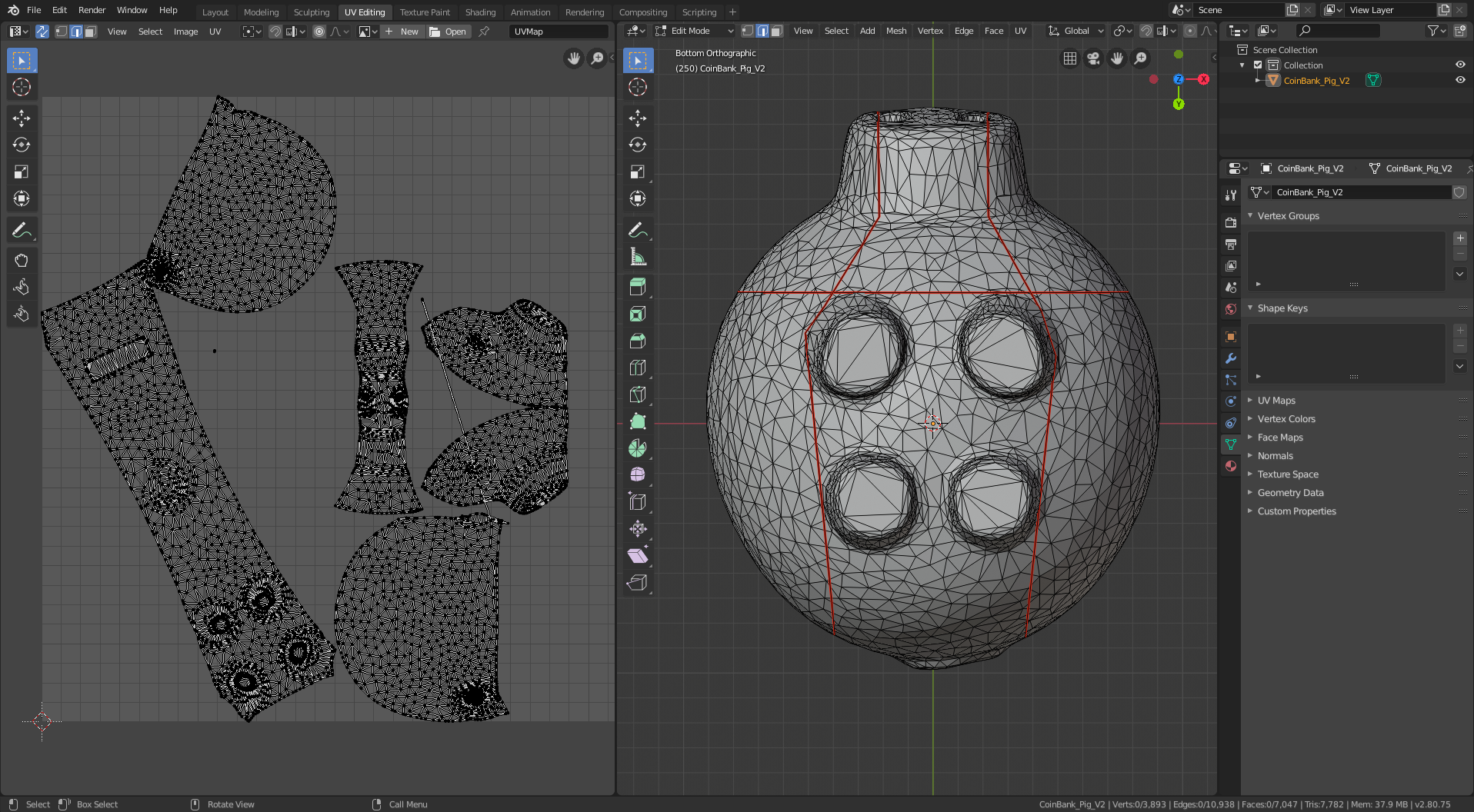Open the Render menu

click(92, 10)
